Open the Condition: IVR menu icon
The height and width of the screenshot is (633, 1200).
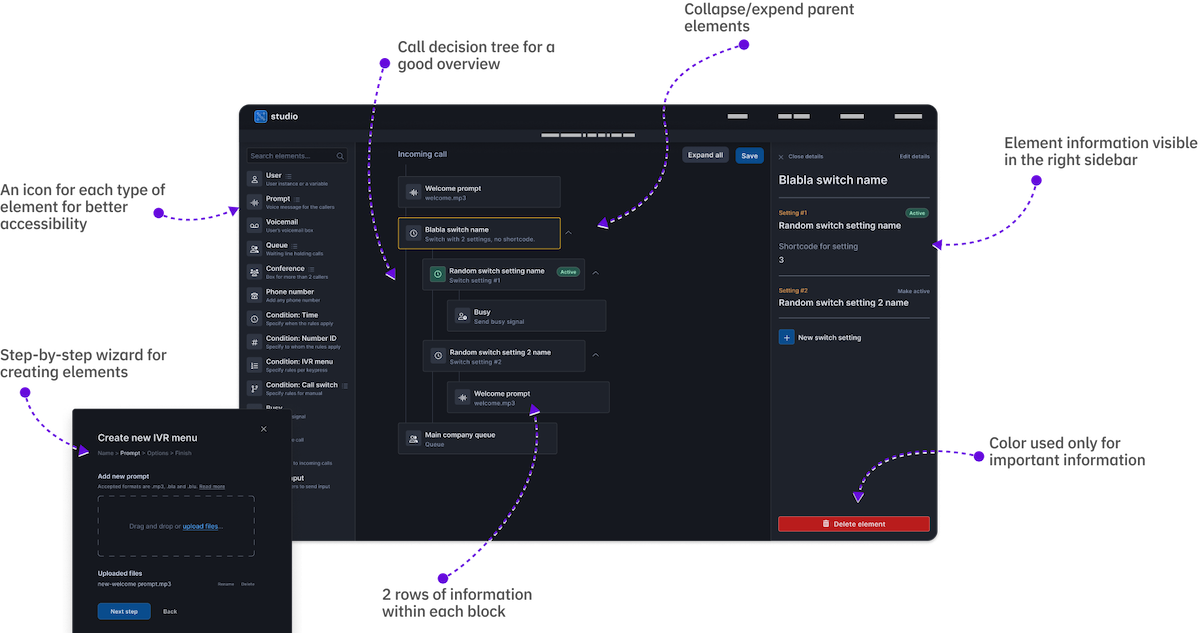254,364
